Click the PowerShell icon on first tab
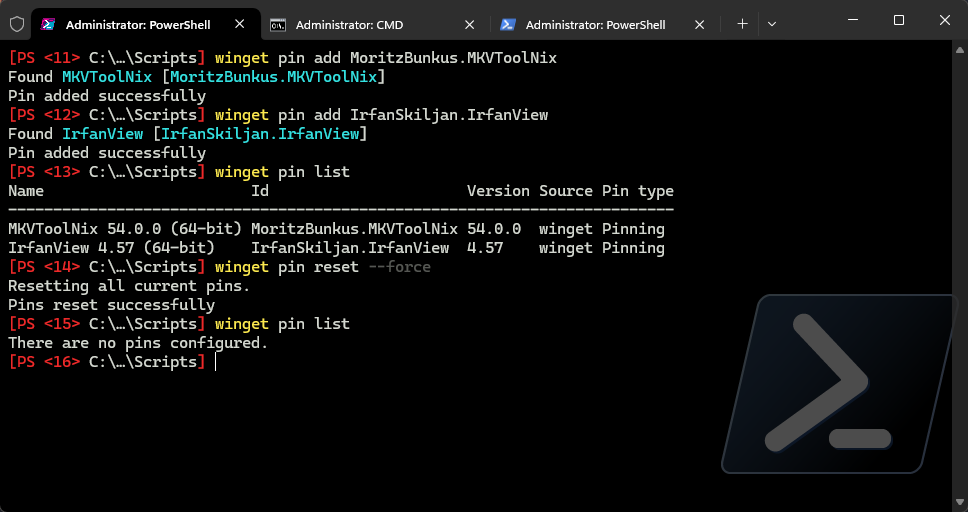The height and width of the screenshot is (512, 968). pyautogui.click(x=48, y=24)
